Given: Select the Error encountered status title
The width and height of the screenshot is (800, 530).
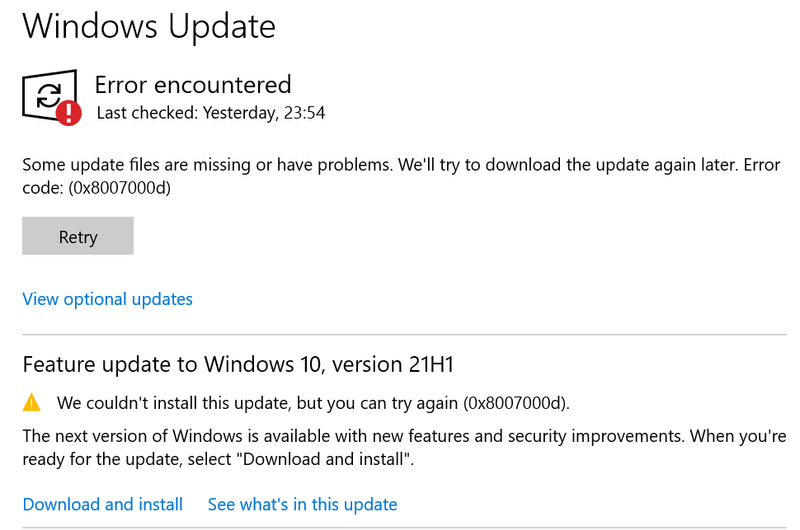Looking at the screenshot, I should [193, 84].
